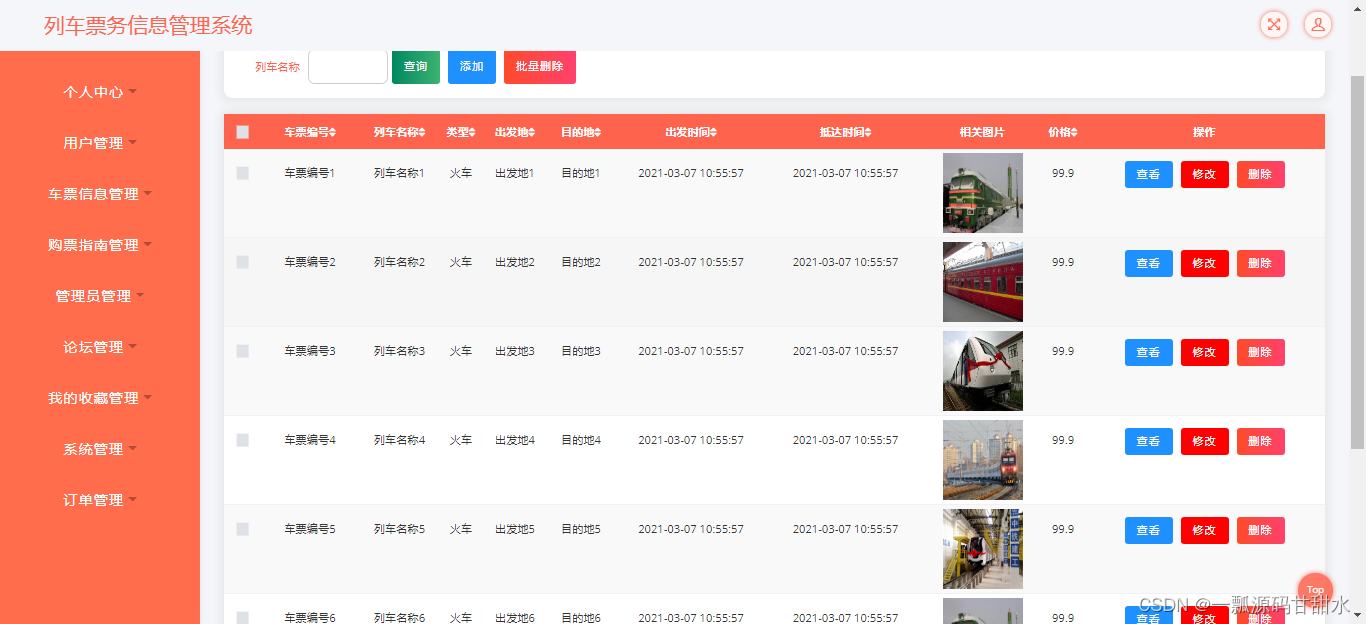Expand the 我的收藏管理 sidebar menu

pos(100,398)
